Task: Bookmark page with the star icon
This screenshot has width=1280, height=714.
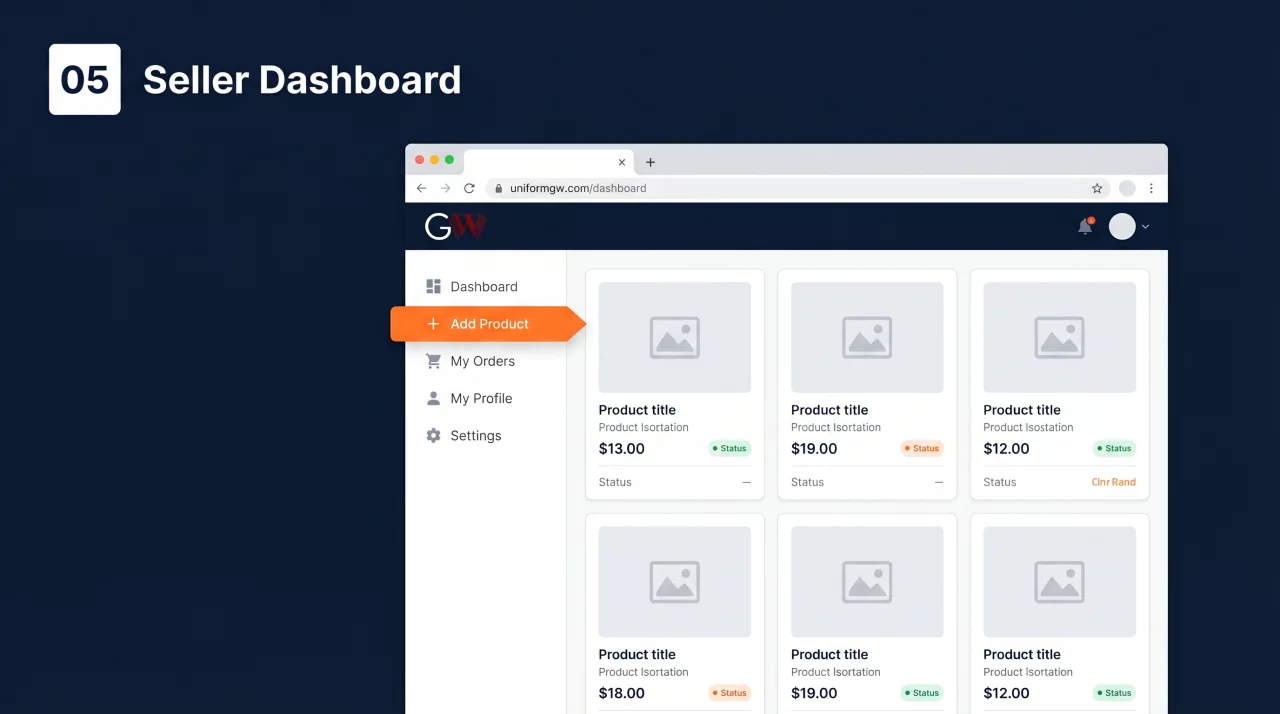Action: pos(1097,188)
